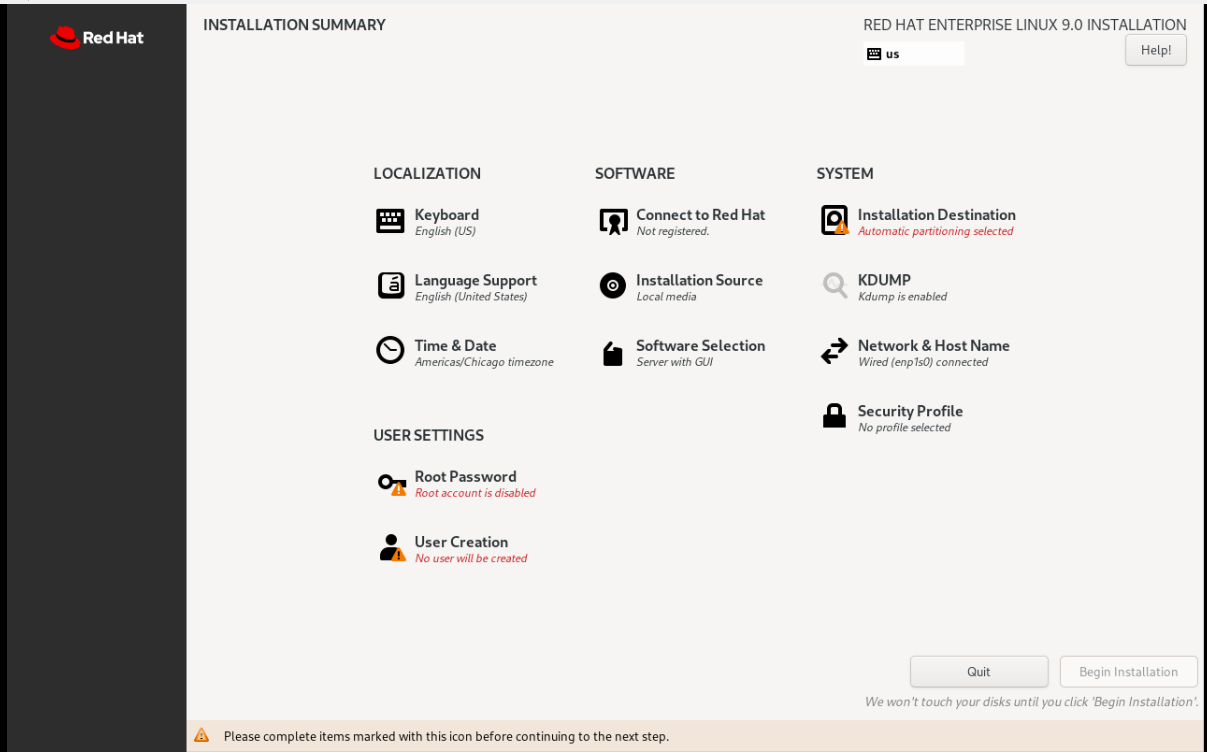Click the Network & Host Name arrows icon

[x=834, y=352]
